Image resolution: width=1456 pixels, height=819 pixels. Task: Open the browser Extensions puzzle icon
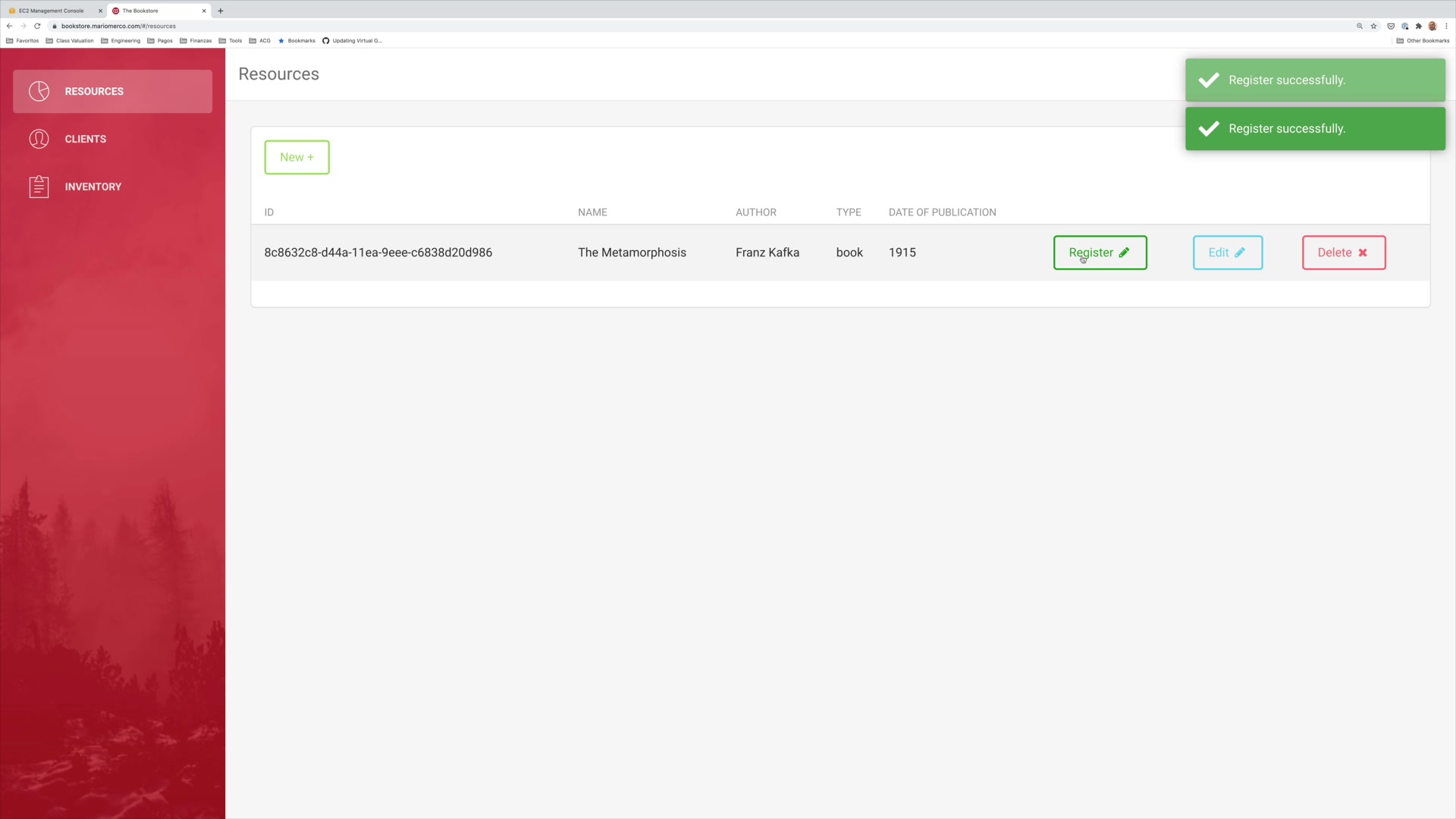click(x=1418, y=26)
